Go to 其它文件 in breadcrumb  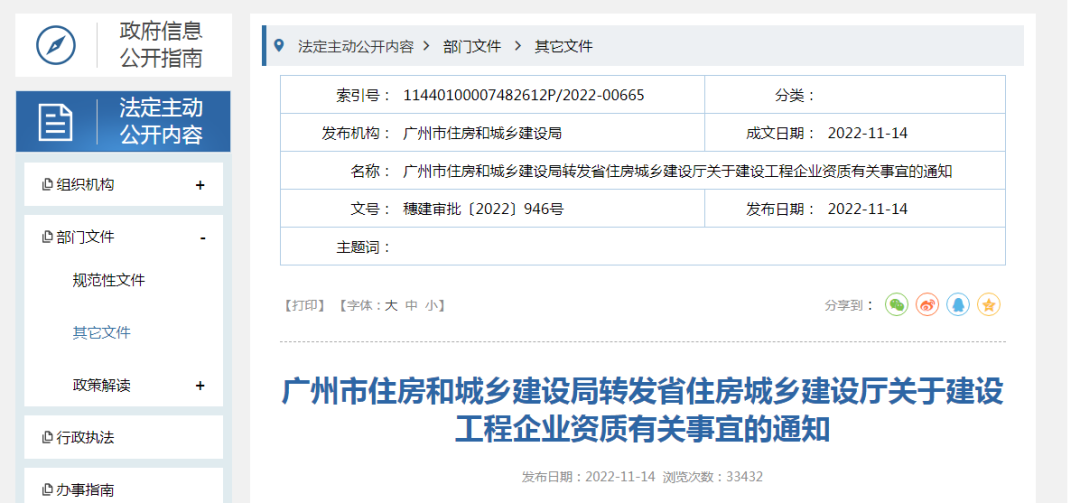(x=563, y=46)
